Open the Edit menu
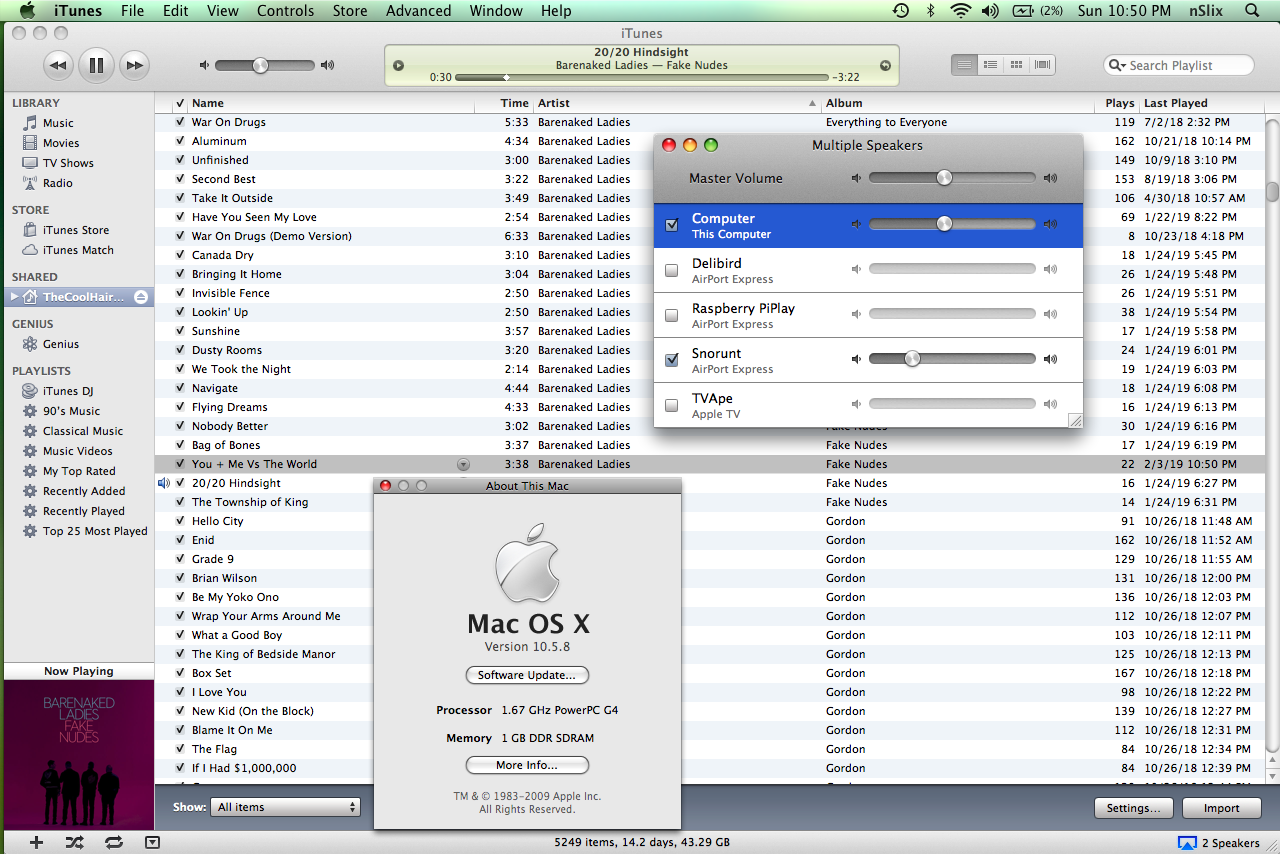Image resolution: width=1280 pixels, height=854 pixels. click(175, 11)
